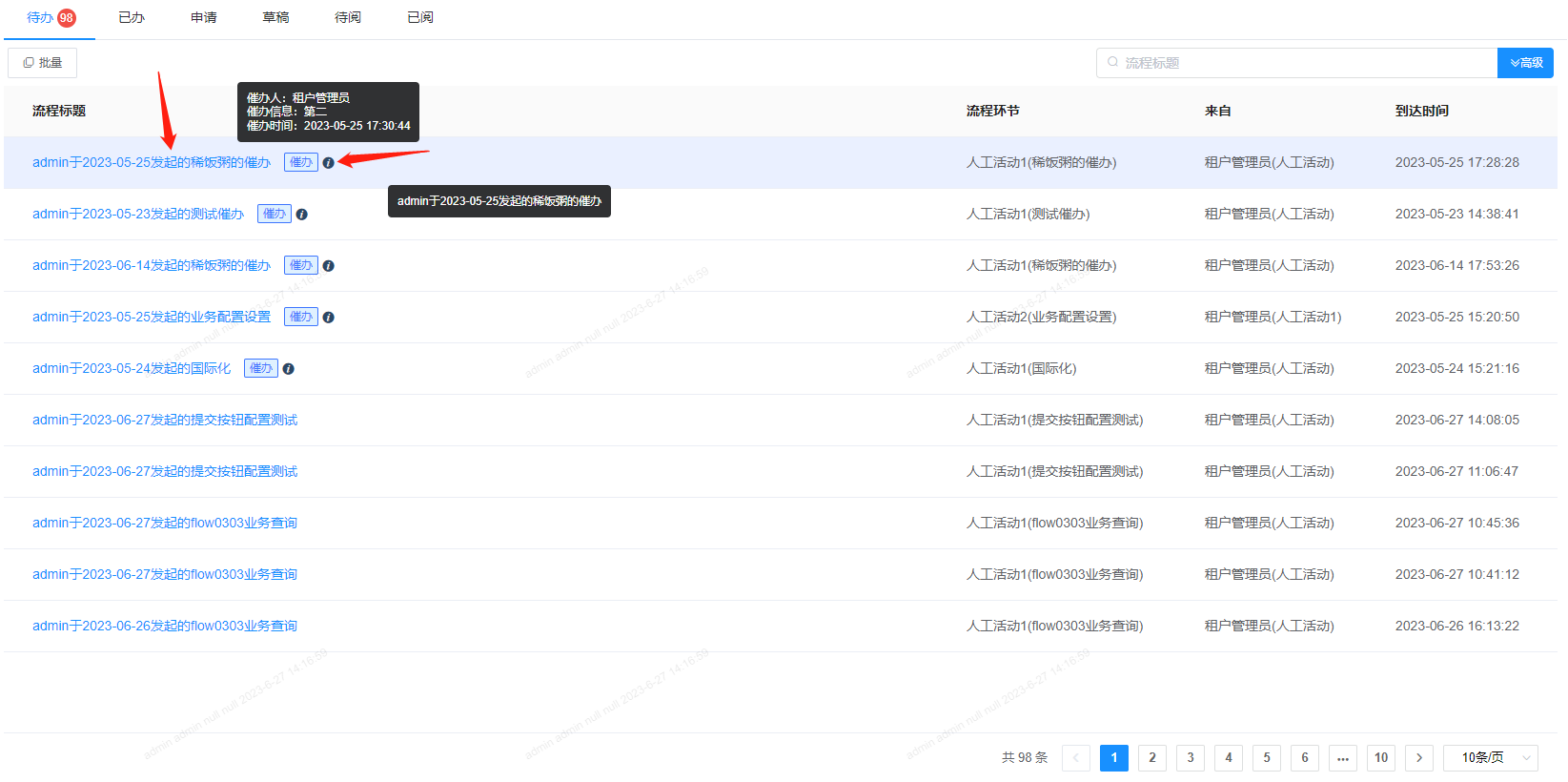Click the 来自 column header
Viewport: 1568px width, 782px height.
pos(1218,111)
